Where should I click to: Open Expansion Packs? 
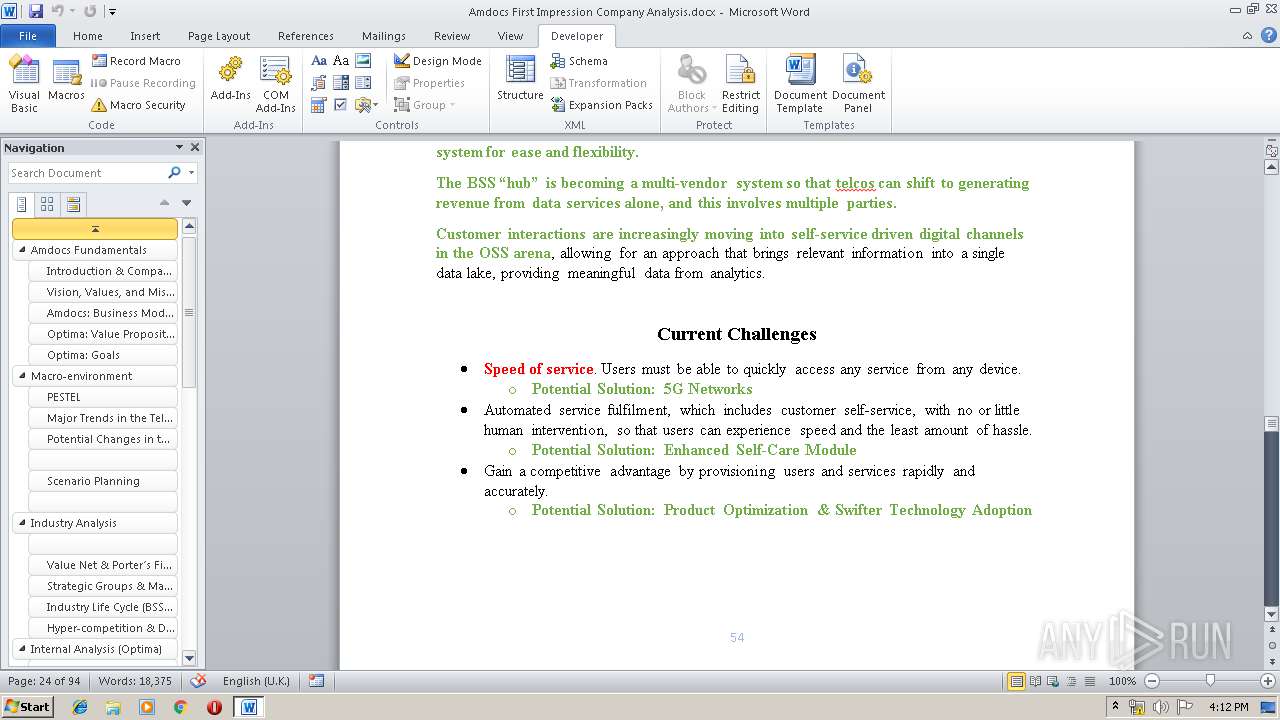[601, 105]
